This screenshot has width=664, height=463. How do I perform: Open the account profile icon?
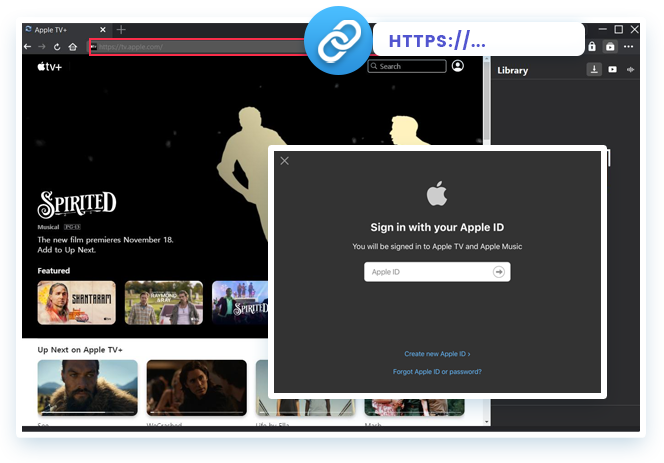click(x=458, y=66)
